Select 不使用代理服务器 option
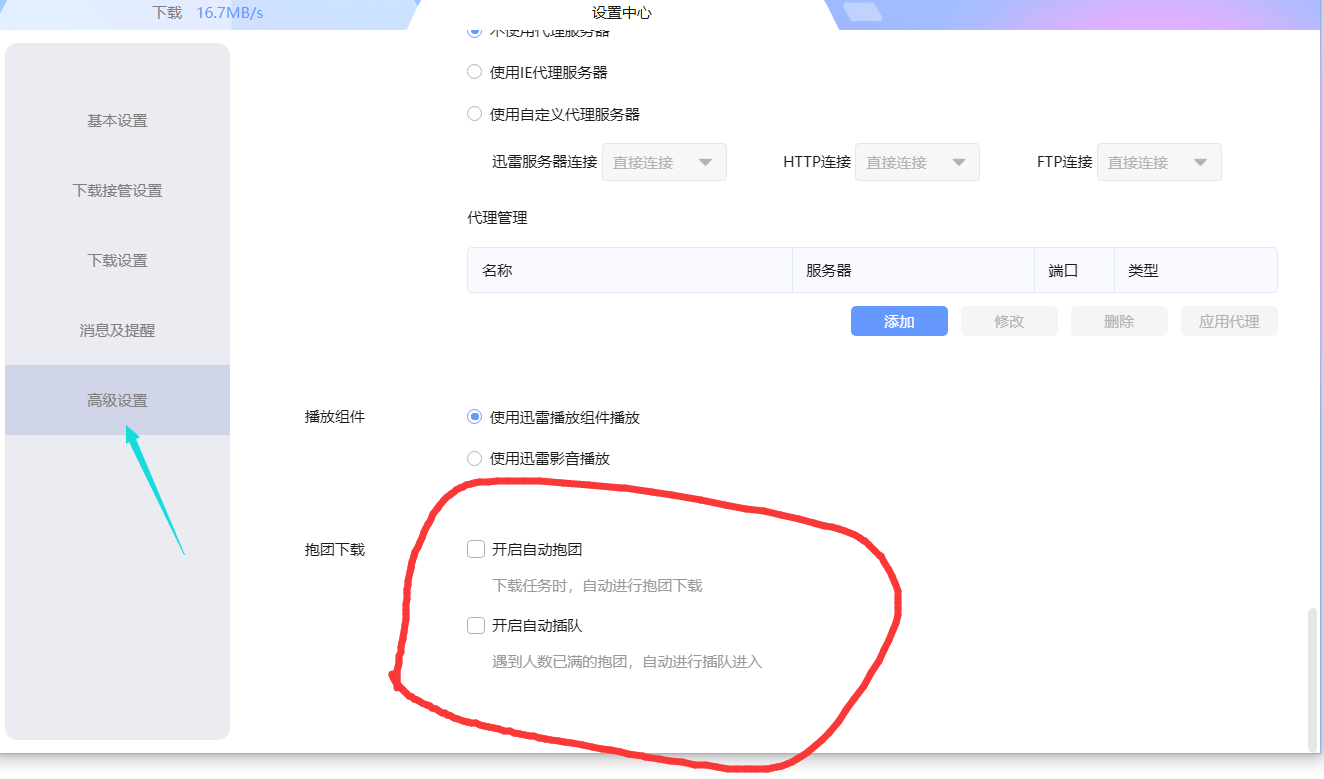This screenshot has width=1324, height=779. click(x=474, y=30)
